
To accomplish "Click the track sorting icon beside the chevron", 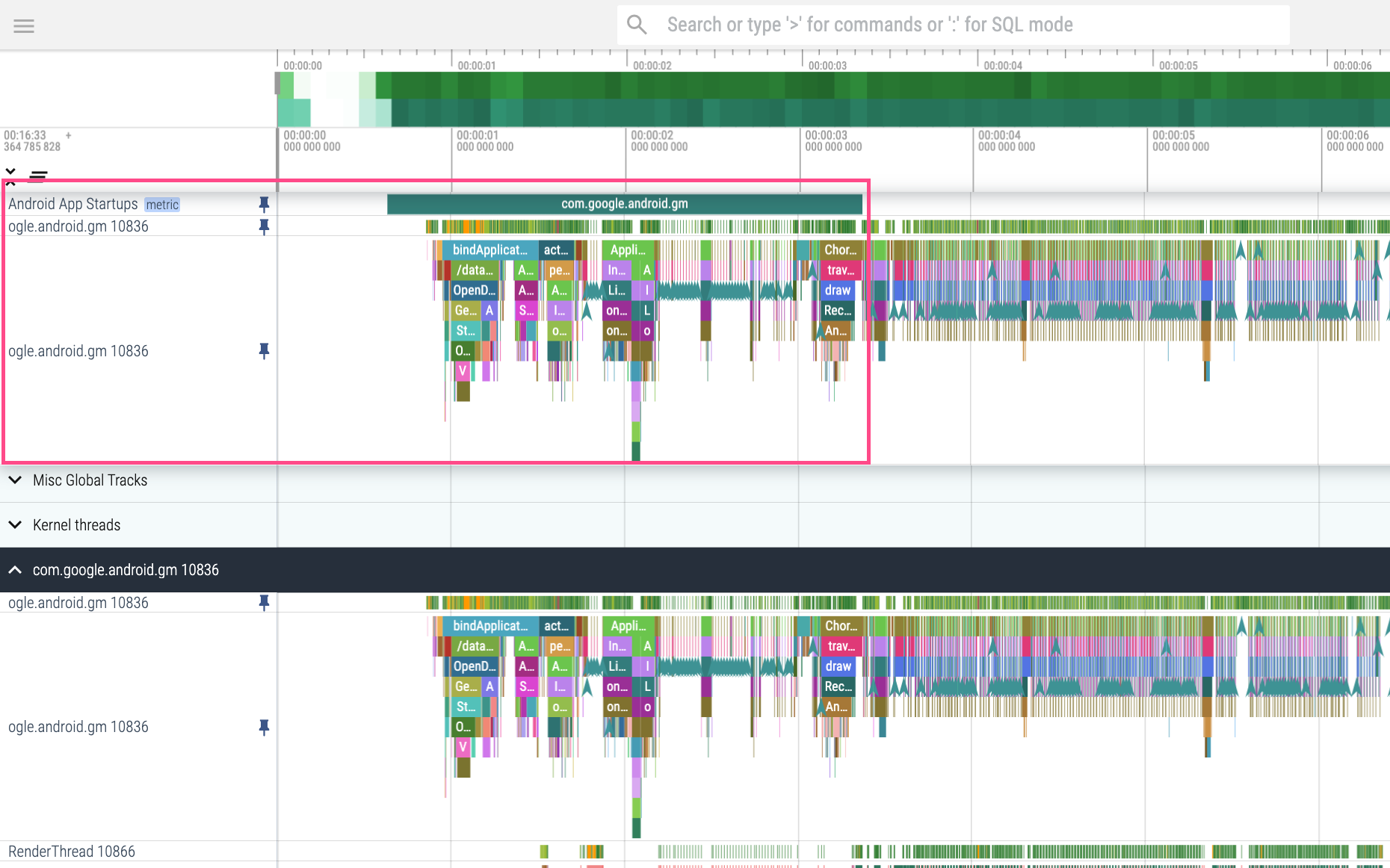I will [37, 176].
